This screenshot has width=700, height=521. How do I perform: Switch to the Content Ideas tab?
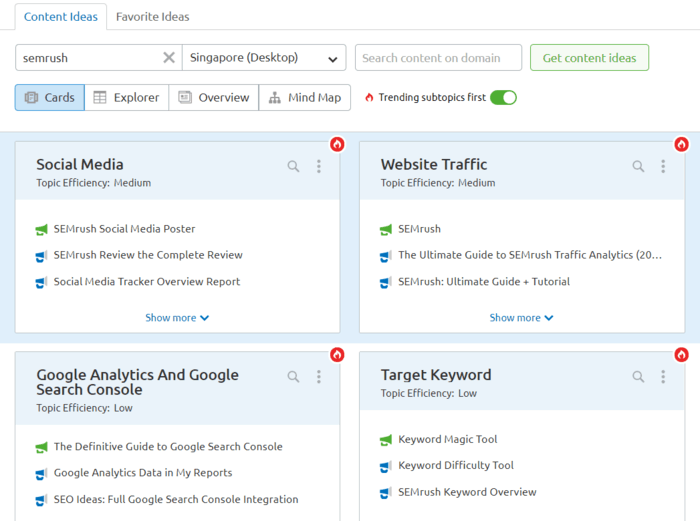[61, 17]
